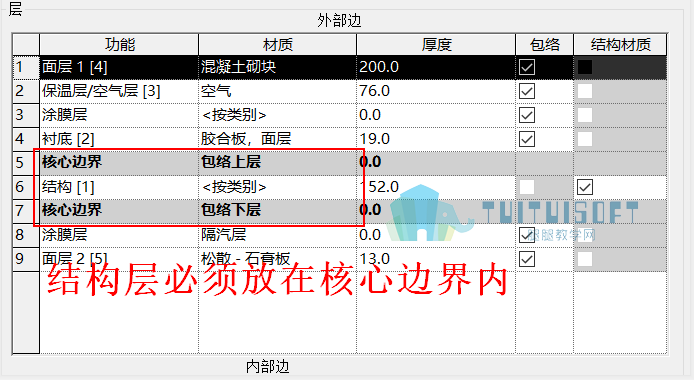Toggle the disabled wrap checkbox in 结构 [1] row
The height and width of the screenshot is (380, 694).
(527, 187)
